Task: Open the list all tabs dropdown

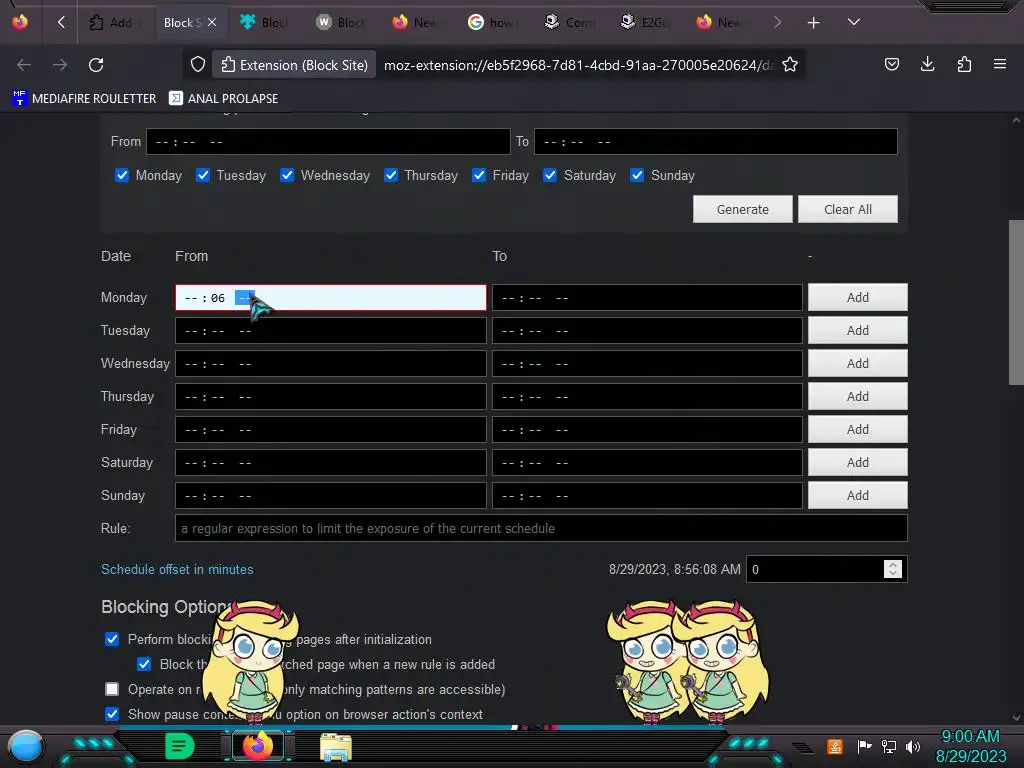Action: (854, 22)
